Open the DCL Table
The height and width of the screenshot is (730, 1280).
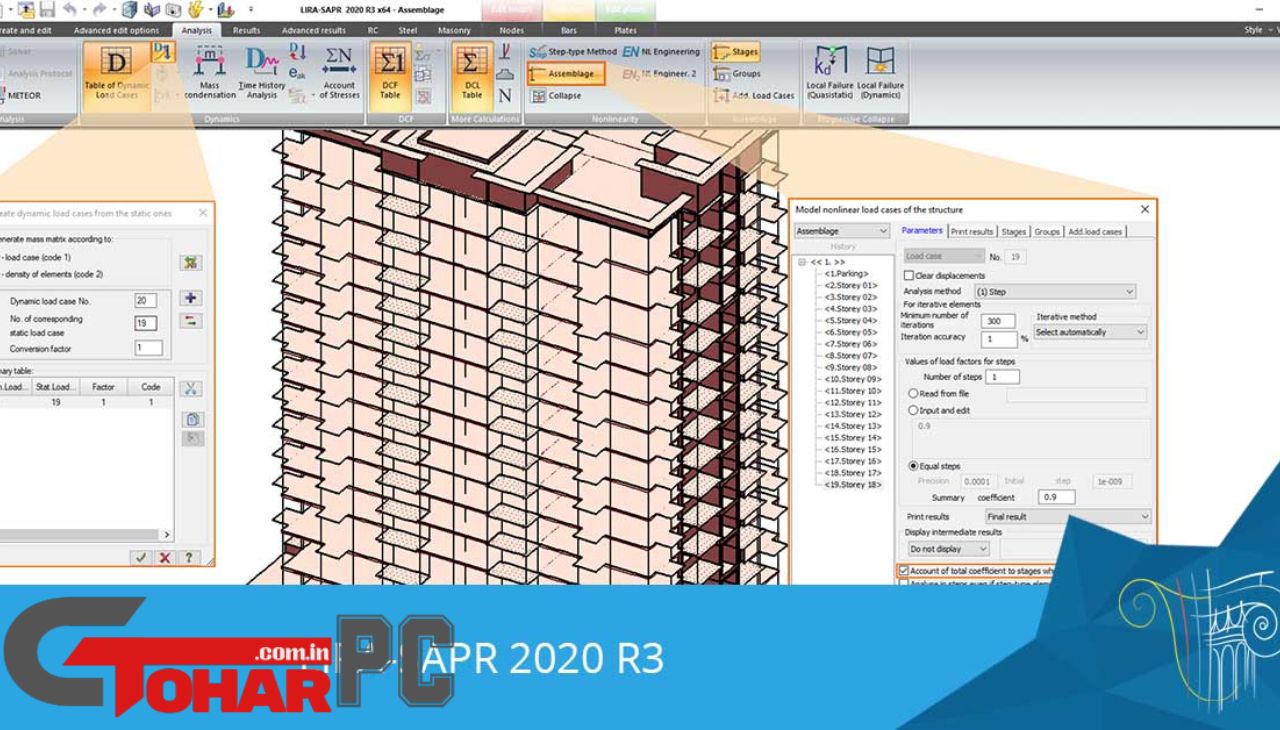pos(471,75)
